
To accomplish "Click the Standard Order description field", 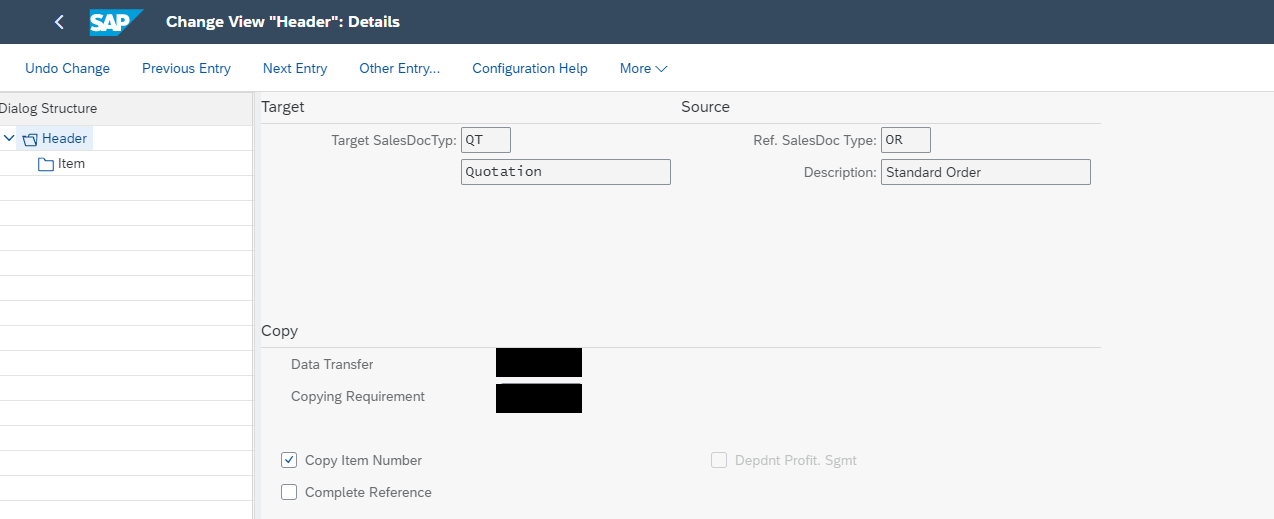I will click(x=985, y=172).
